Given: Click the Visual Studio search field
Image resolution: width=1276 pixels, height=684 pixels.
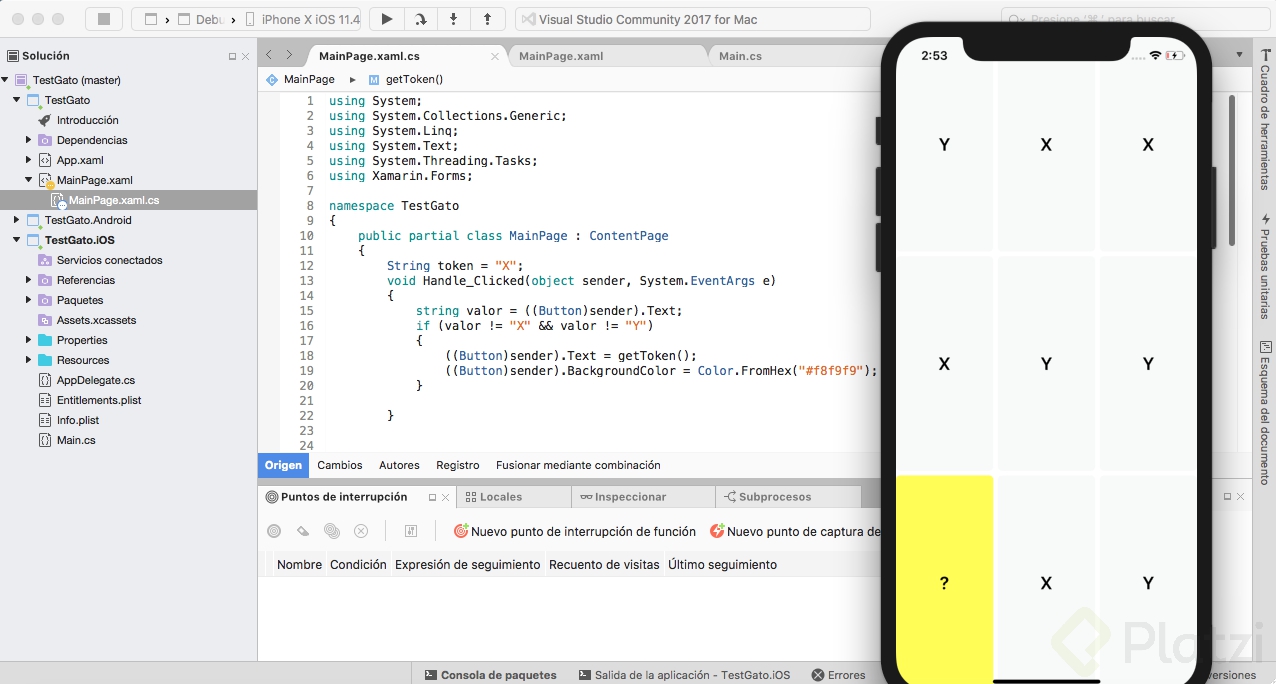Looking at the screenshot, I should 1135,19.
